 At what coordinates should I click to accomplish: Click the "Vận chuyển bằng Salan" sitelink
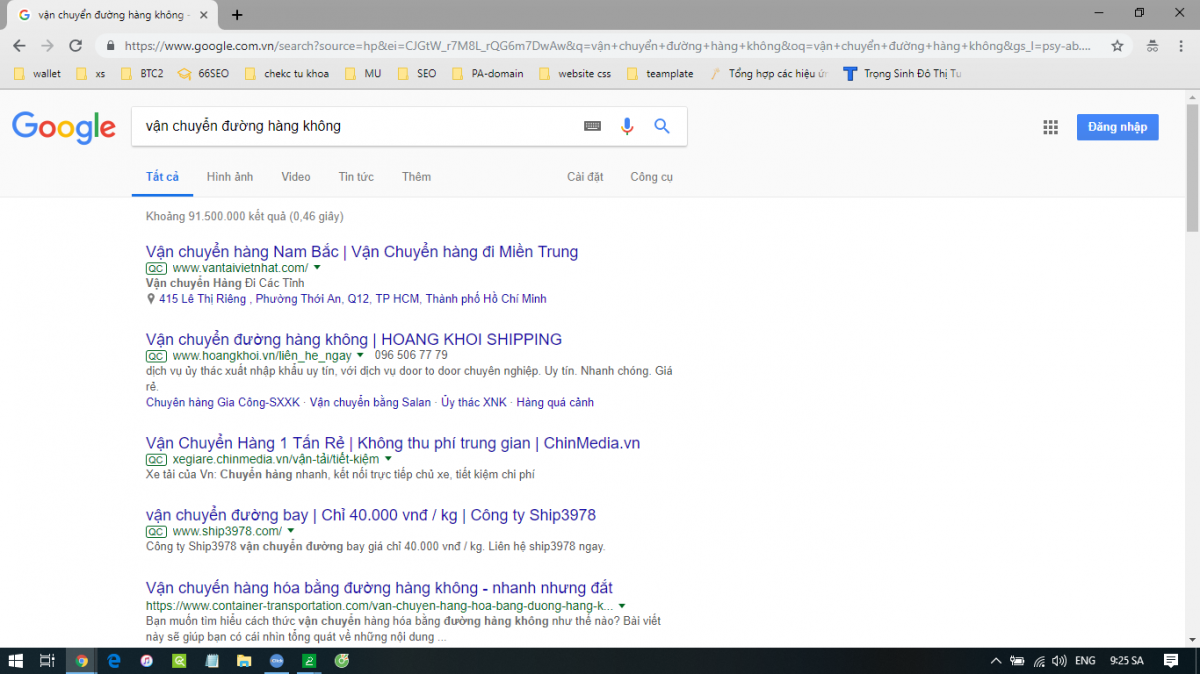[370, 403]
